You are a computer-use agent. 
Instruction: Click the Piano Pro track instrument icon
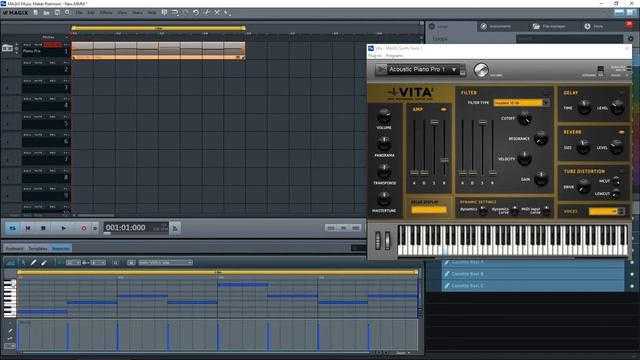pyautogui.click(x=7, y=48)
